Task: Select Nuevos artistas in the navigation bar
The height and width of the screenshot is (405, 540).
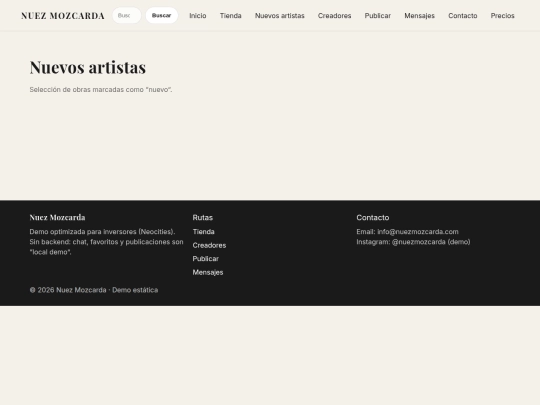Action: (280, 16)
